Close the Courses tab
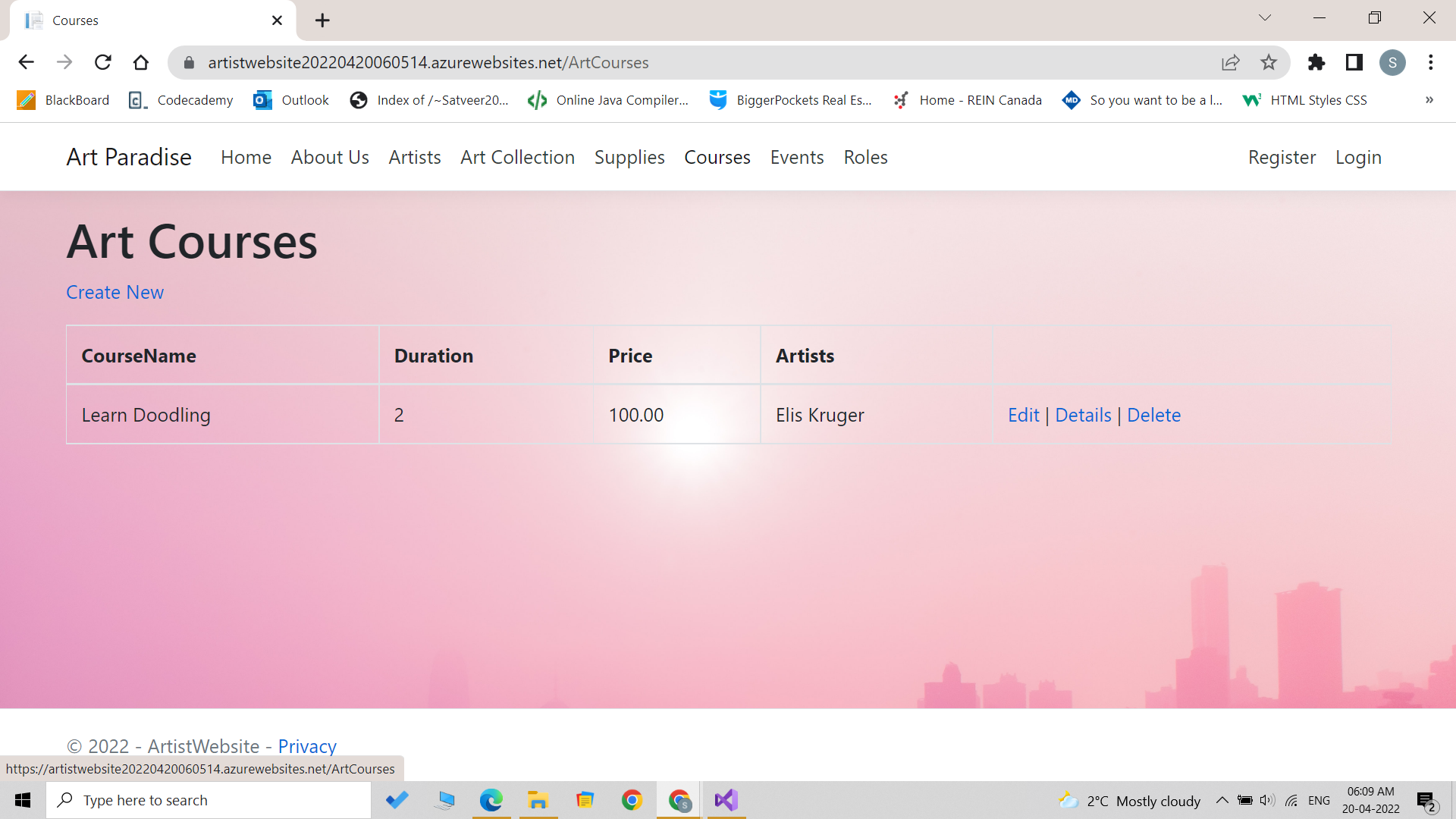The width and height of the screenshot is (1456, 819). click(277, 20)
